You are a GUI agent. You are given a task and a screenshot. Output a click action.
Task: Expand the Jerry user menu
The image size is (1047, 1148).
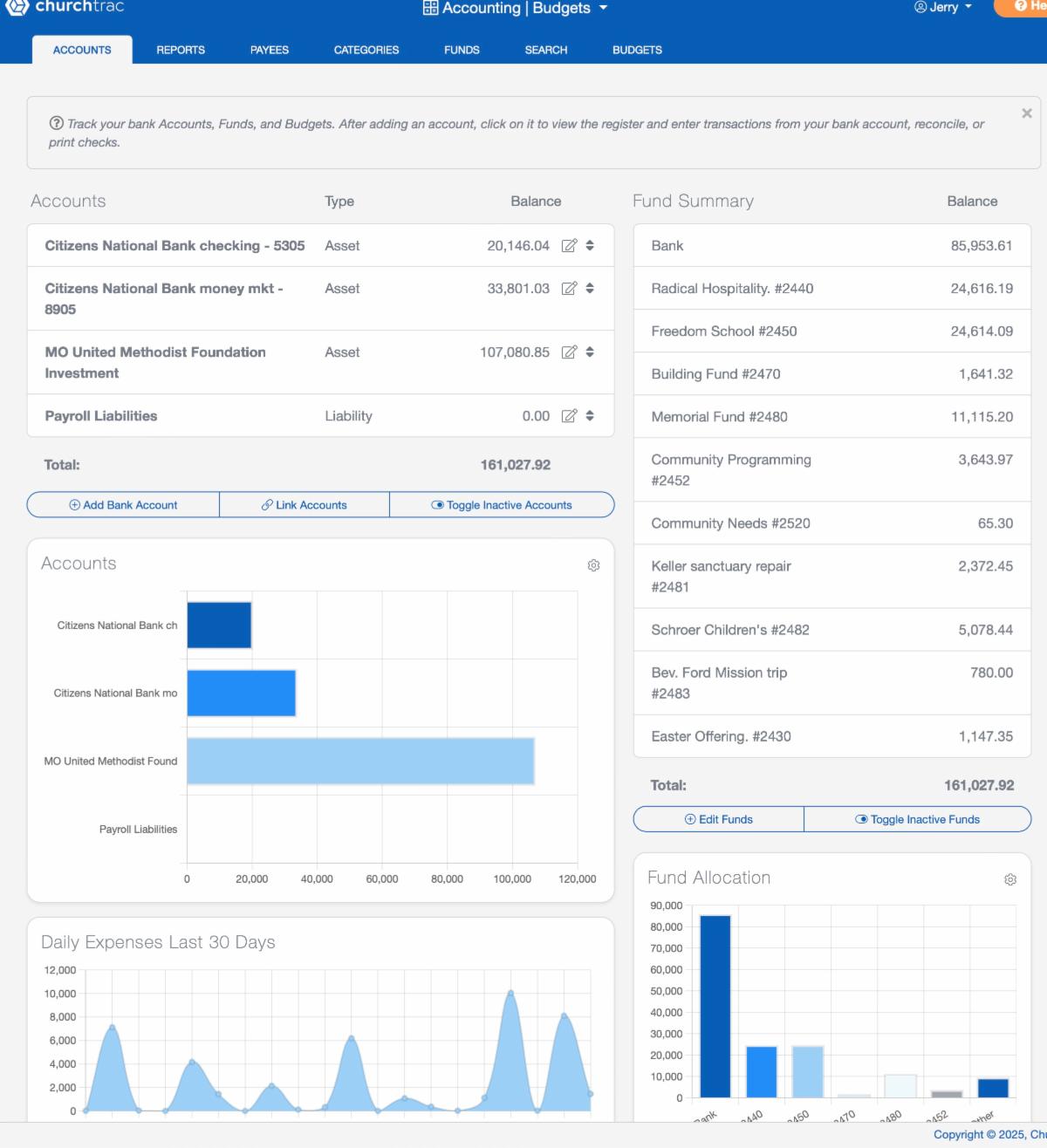pyautogui.click(x=942, y=7)
